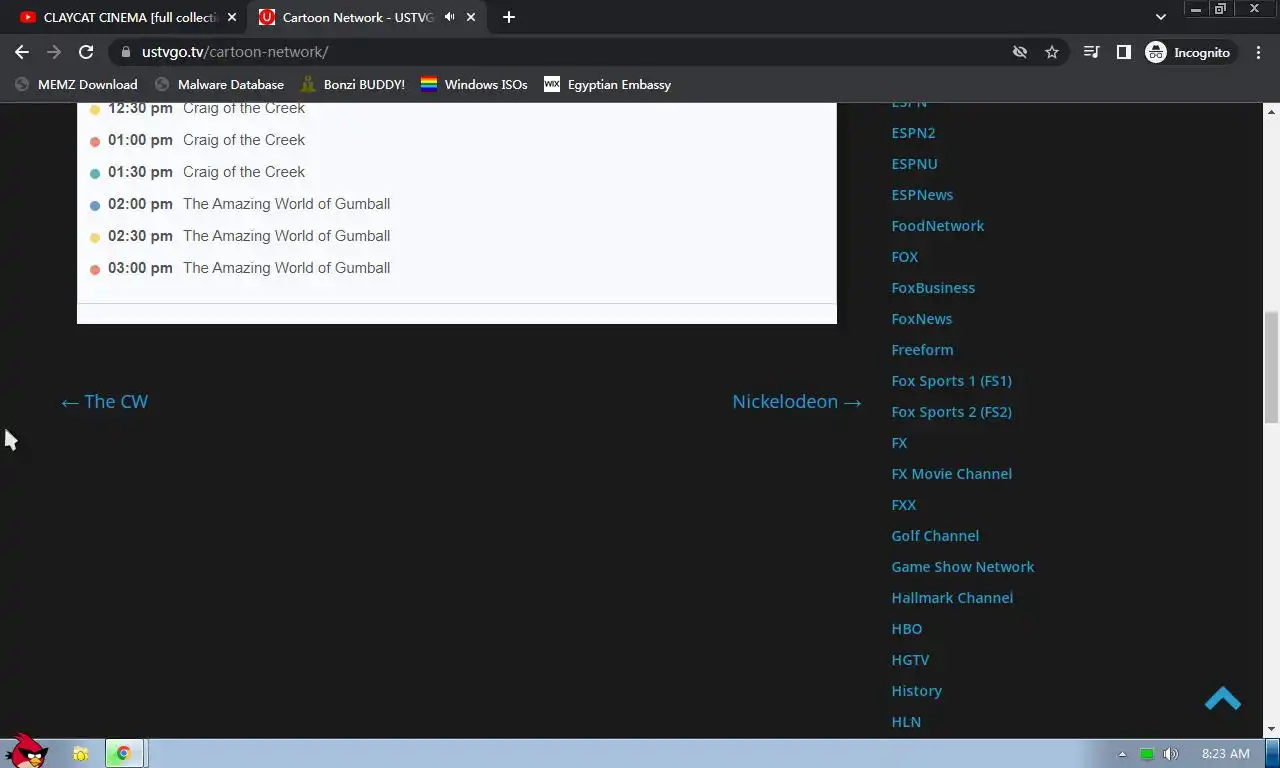The height and width of the screenshot is (768, 1280).
Task: Select the 01:00 pm Craig of the Creek entry
Action: point(197,140)
